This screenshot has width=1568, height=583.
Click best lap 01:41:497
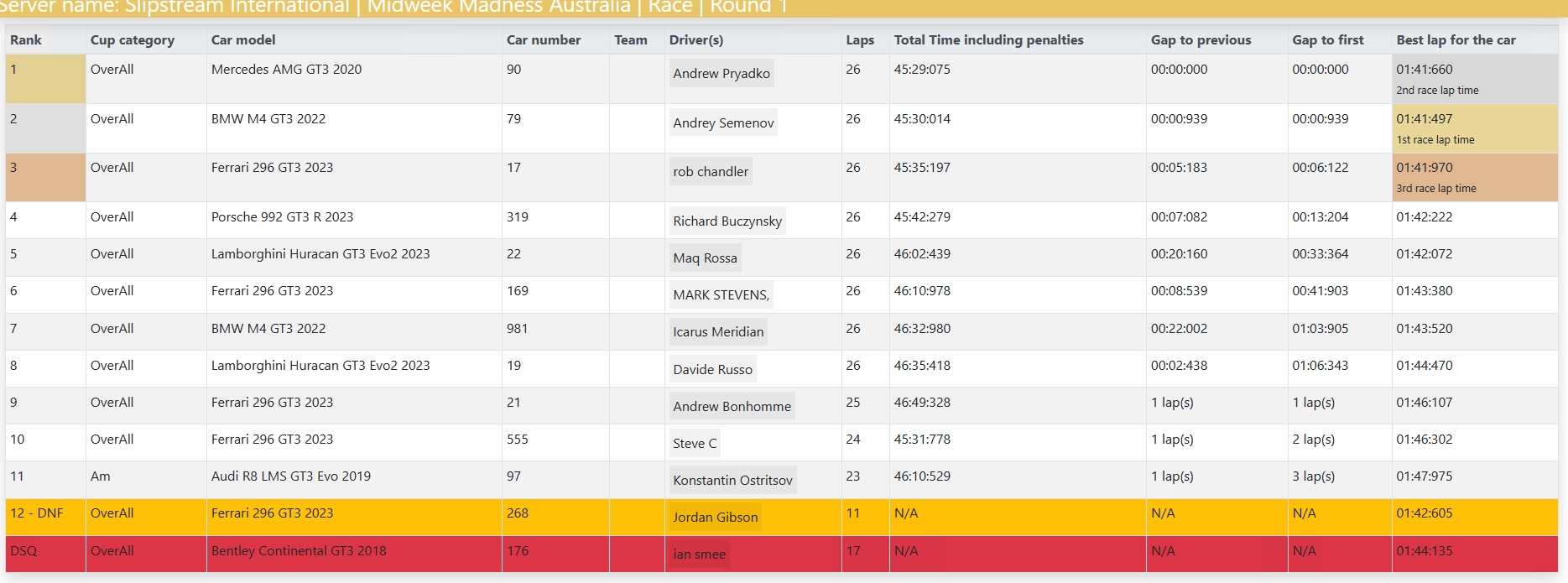click(x=1424, y=119)
